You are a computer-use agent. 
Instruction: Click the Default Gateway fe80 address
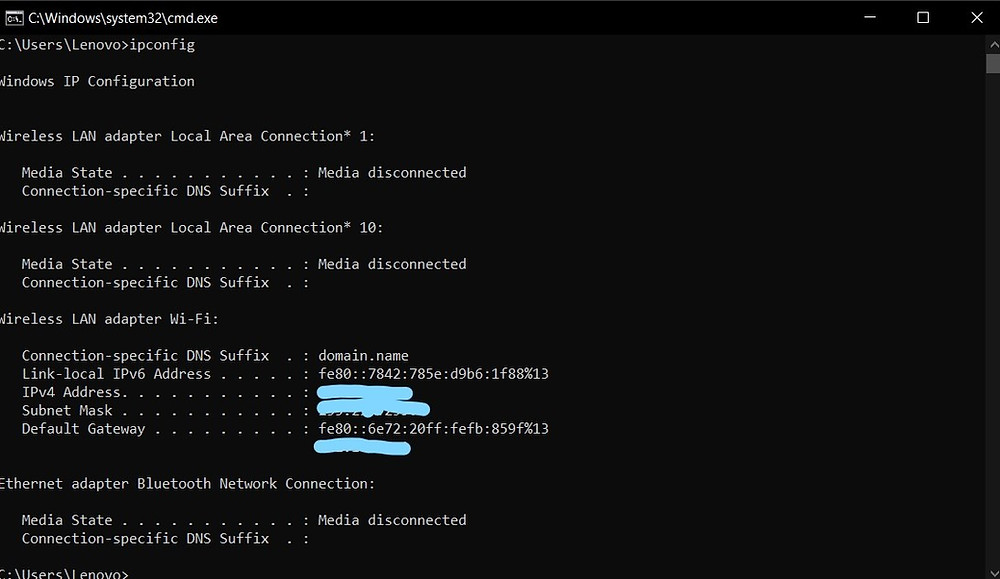(432, 428)
